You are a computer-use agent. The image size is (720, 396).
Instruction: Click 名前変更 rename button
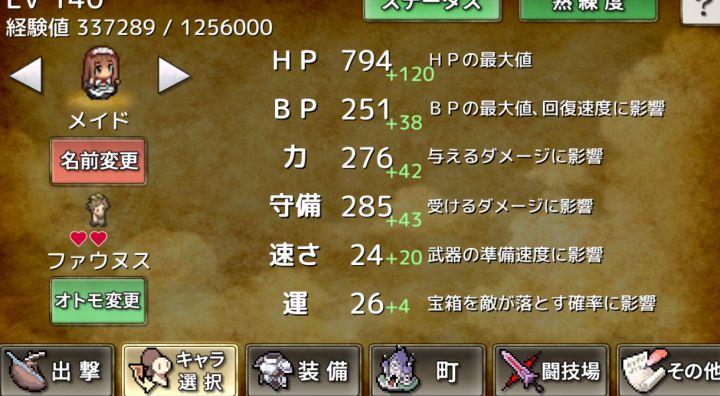(x=98, y=161)
